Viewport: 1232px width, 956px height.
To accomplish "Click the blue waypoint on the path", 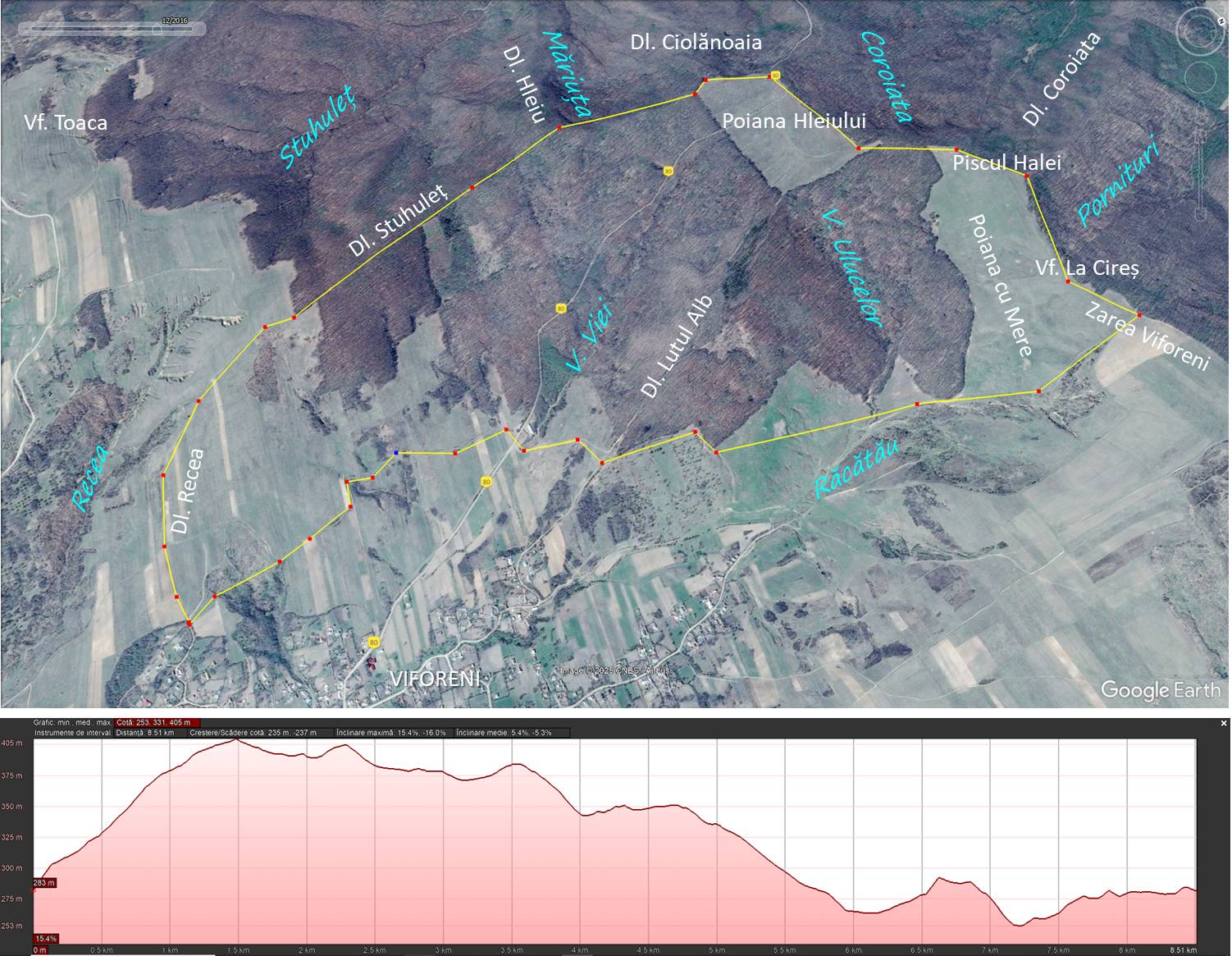I will pyautogui.click(x=397, y=452).
